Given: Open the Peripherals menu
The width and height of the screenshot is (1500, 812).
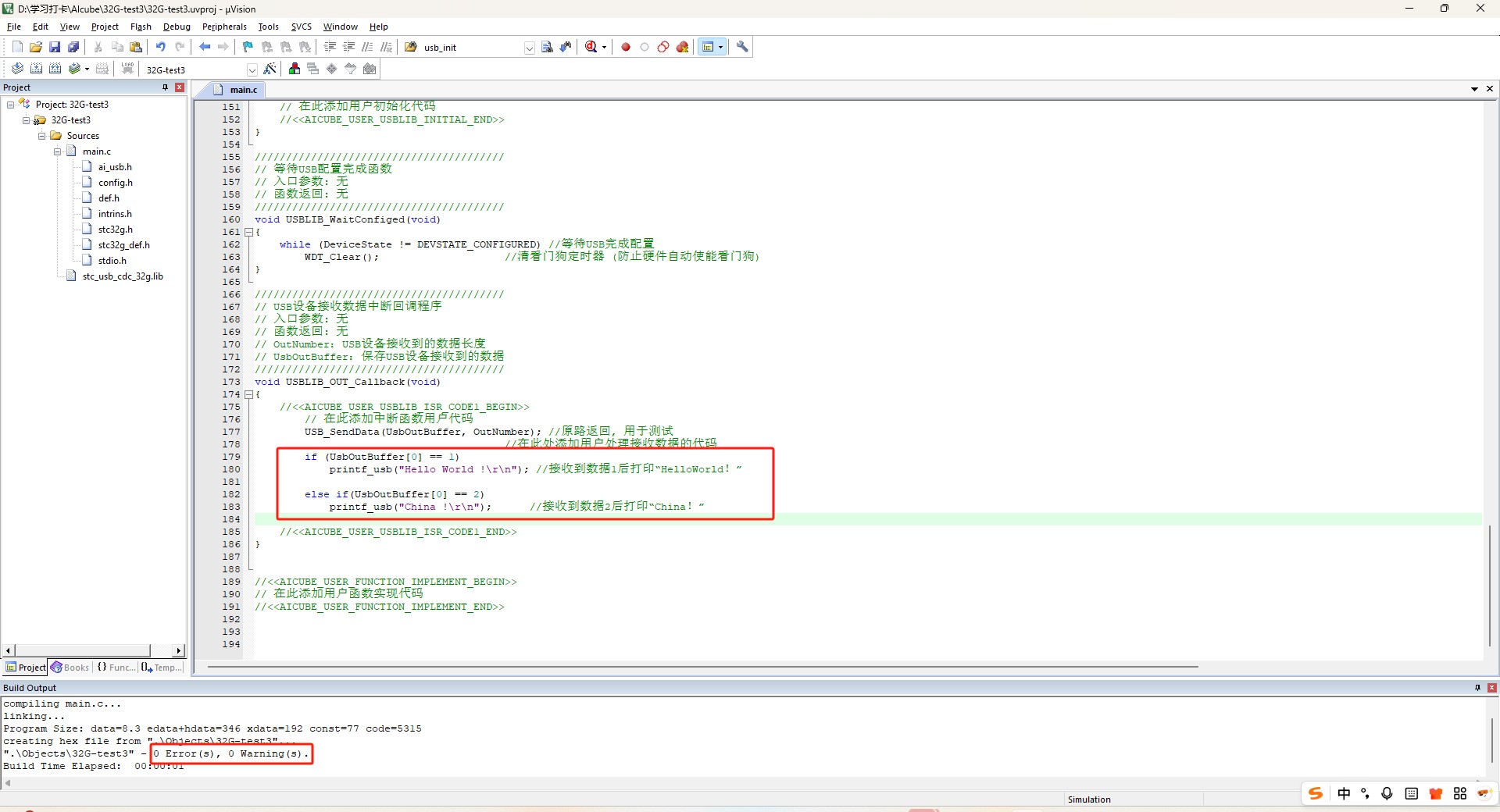Looking at the screenshot, I should (224, 27).
